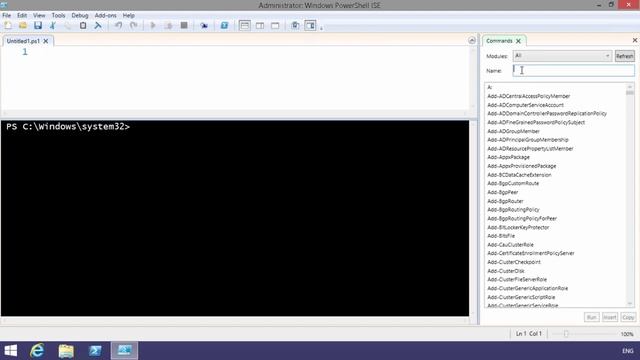Select Add-ADPrincipalGroupMembership command
The height and width of the screenshot is (360, 640).
click(x=528, y=140)
